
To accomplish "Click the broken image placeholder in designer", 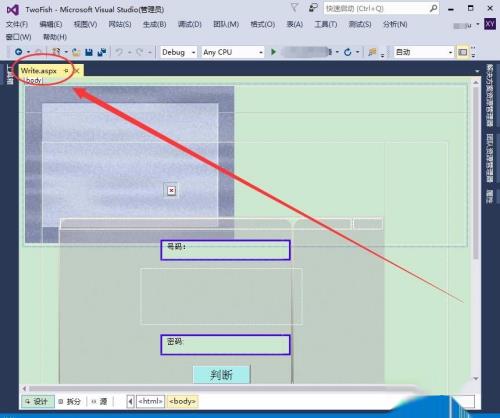I will (x=171, y=190).
